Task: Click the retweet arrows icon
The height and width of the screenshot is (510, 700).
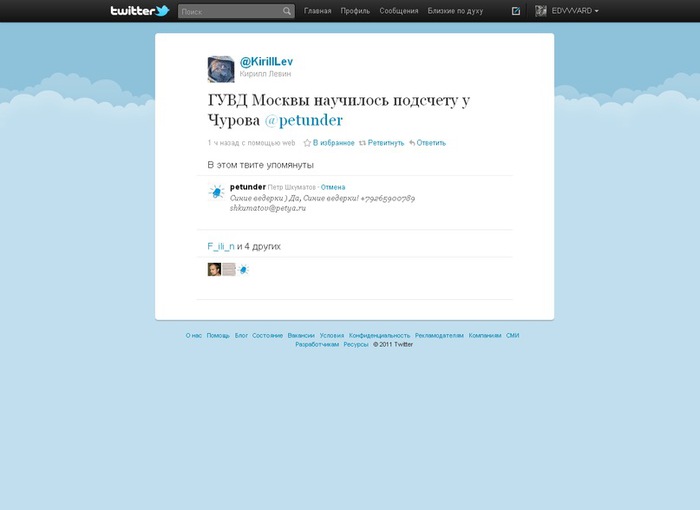Action: [362, 143]
